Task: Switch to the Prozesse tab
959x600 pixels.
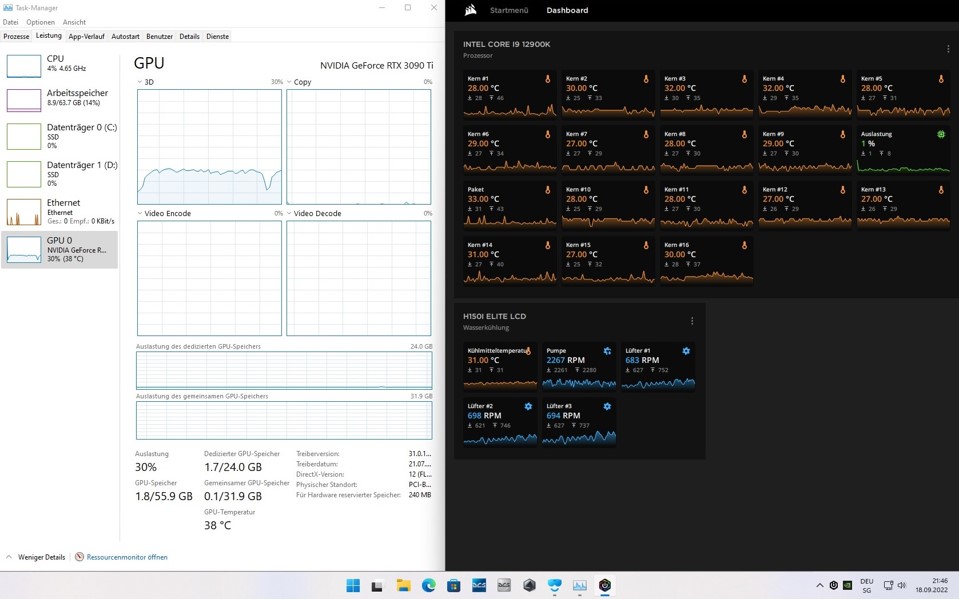Action: tap(16, 37)
